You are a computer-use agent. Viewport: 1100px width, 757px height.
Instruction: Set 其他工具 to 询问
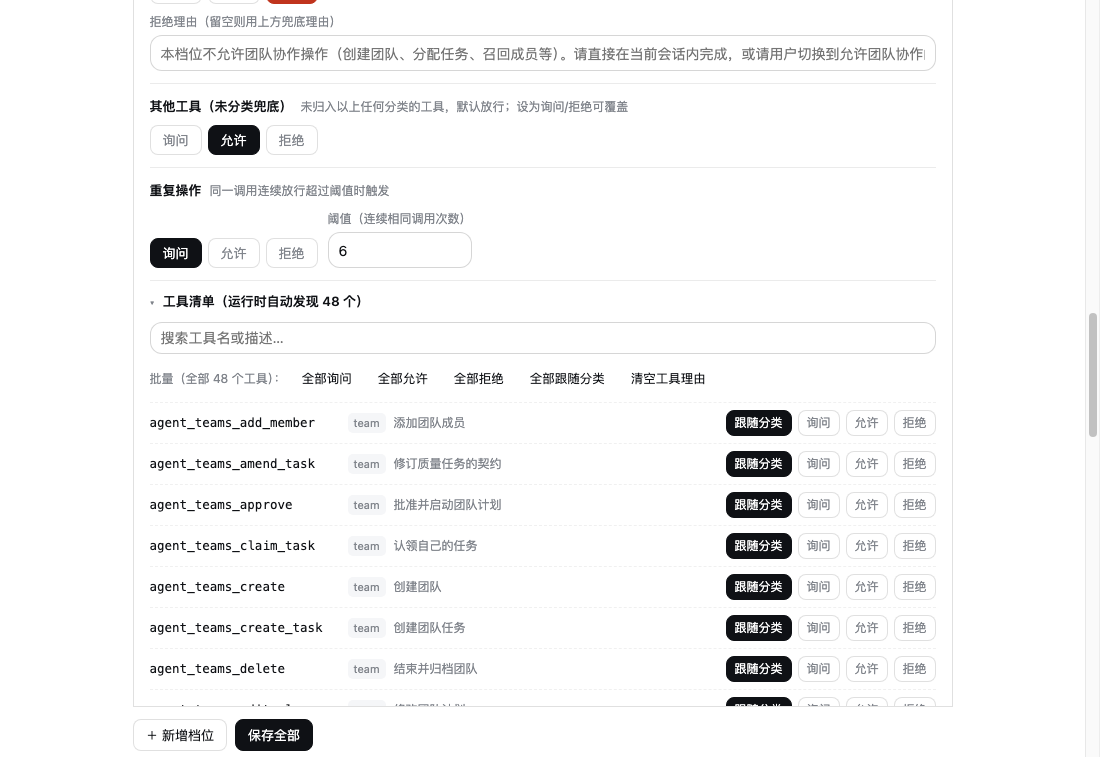click(x=175, y=140)
